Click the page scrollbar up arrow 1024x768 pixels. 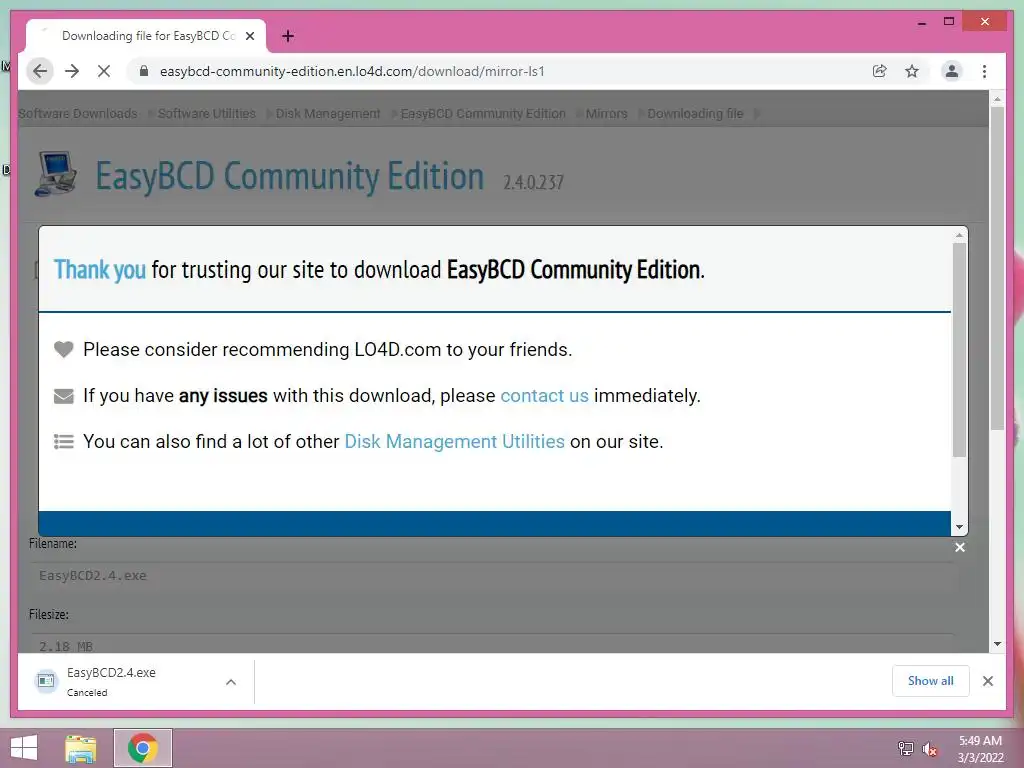997,99
